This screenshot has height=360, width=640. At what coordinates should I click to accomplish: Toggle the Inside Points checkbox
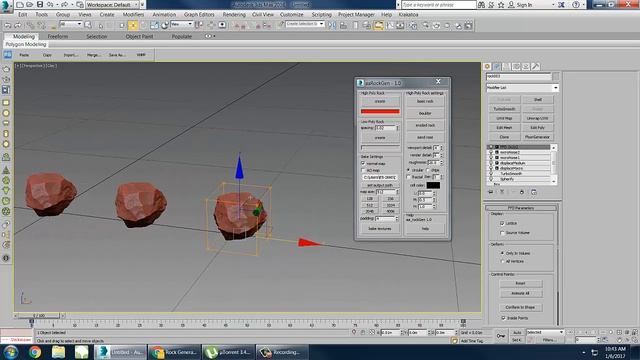[503, 318]
